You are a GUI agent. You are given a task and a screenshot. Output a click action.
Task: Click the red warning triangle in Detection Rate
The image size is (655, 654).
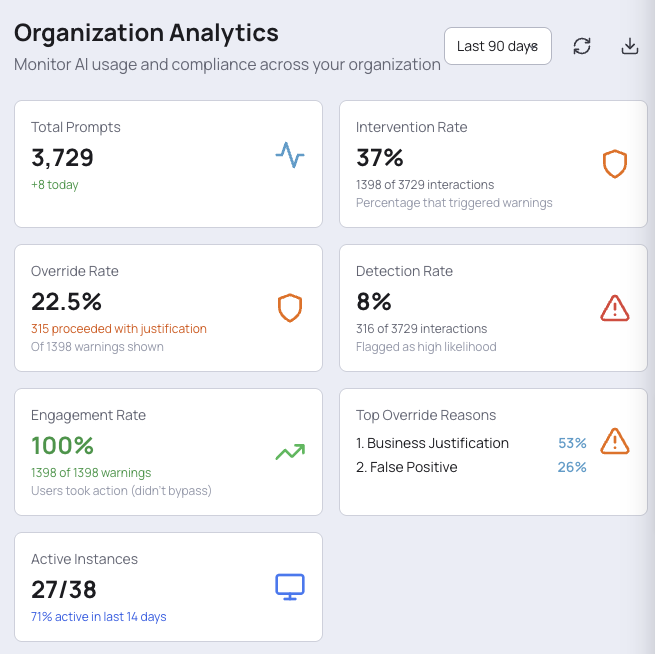click(614, 308)
